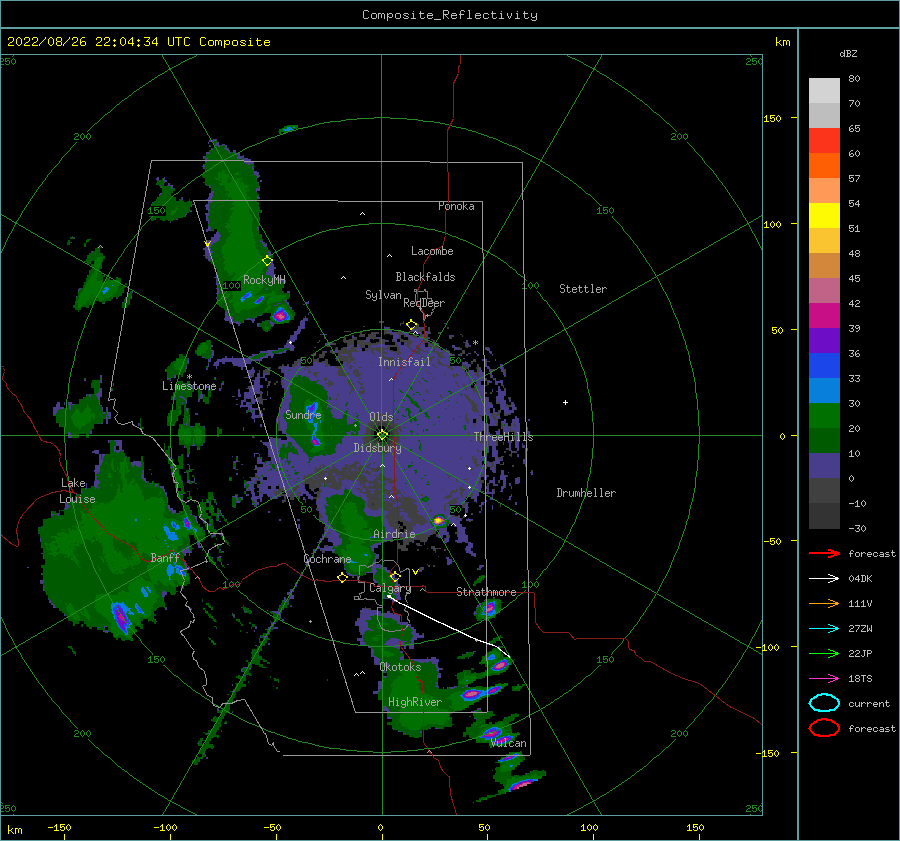Pick the red swatch between 65 and 60
The height and width of the screenshot is (841, 900).
click(824, 141)
